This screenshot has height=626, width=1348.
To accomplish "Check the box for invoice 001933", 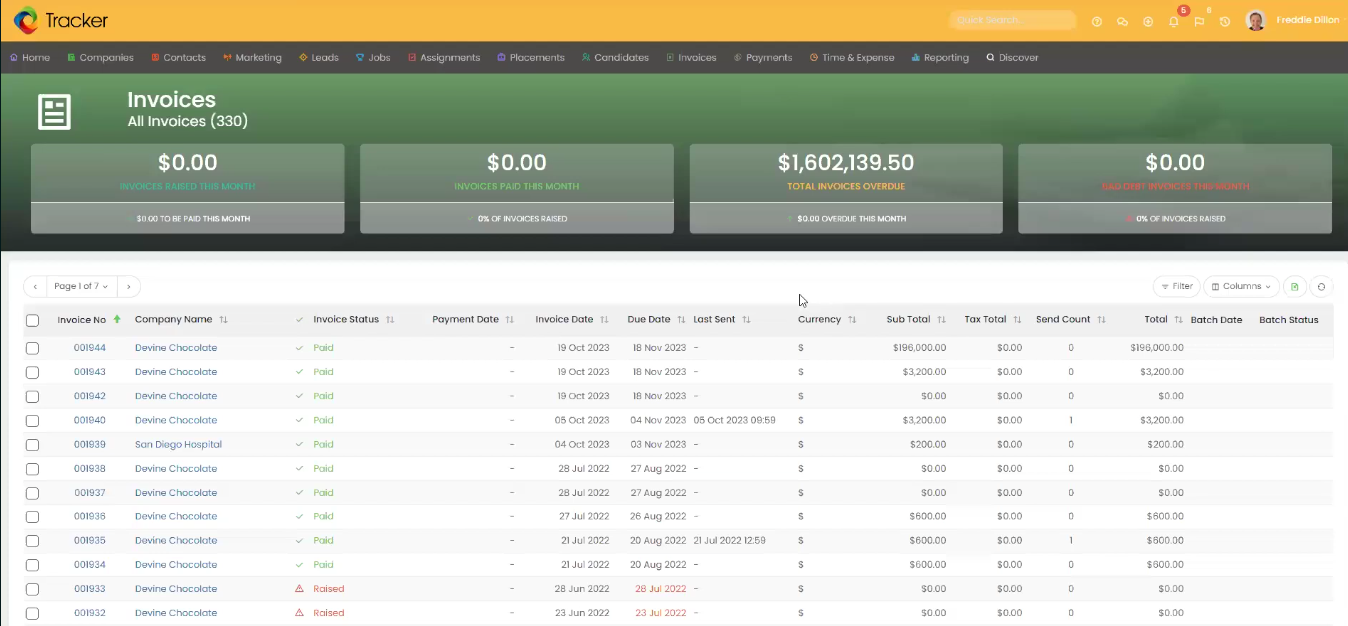I will coord(32,589).
